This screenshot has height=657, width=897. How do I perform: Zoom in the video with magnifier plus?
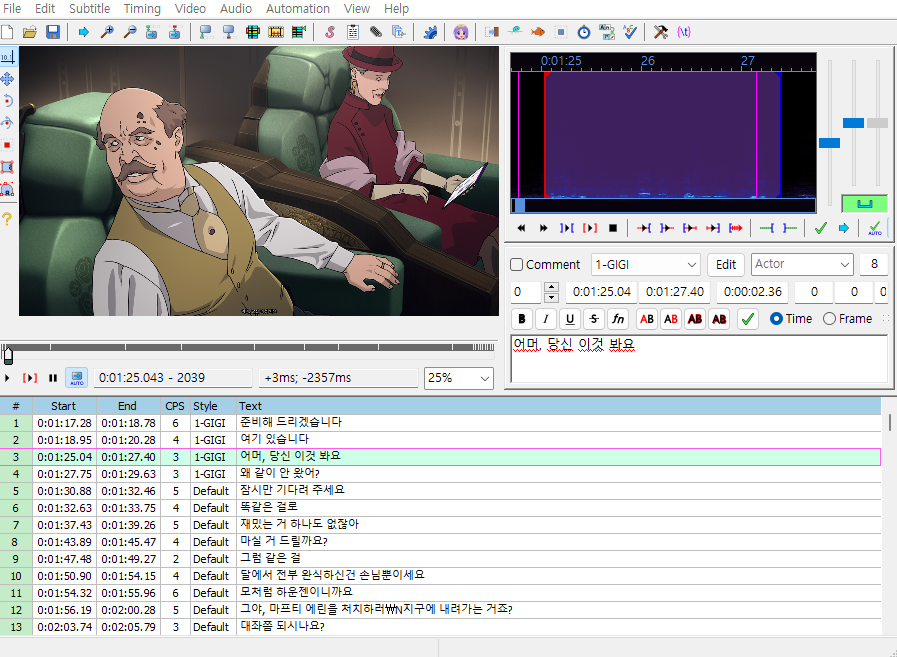[107, 32]
